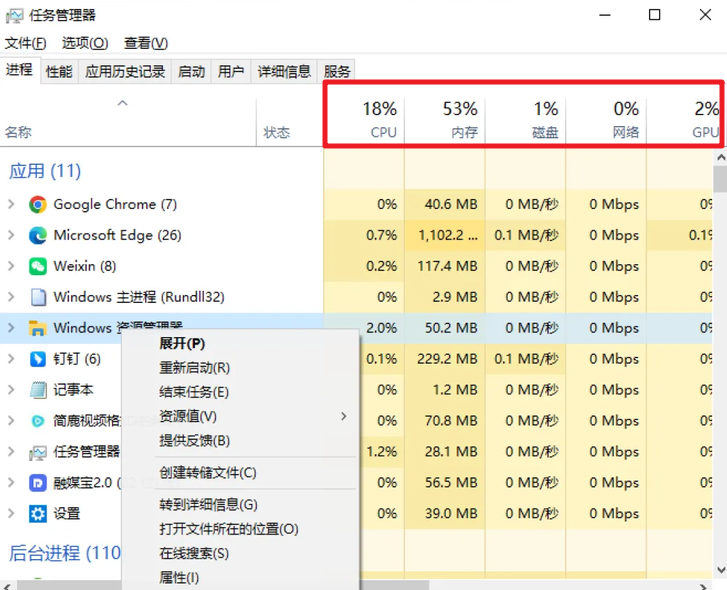Expand the 记事本 process row
This screenshot has width=727, height=590.
[11, 390]
